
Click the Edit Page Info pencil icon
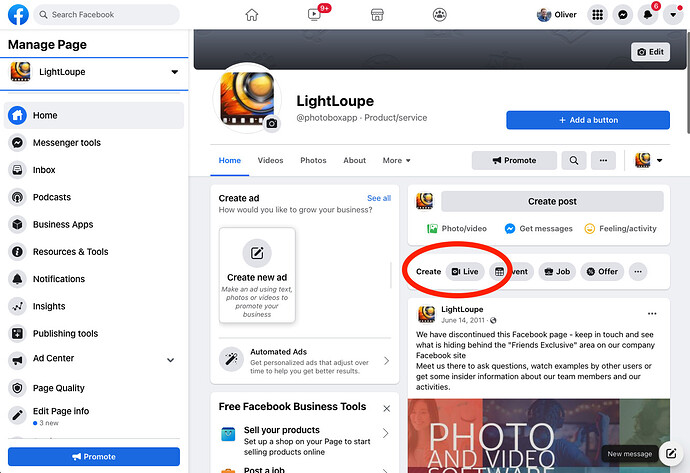click(x=17, y=414)
